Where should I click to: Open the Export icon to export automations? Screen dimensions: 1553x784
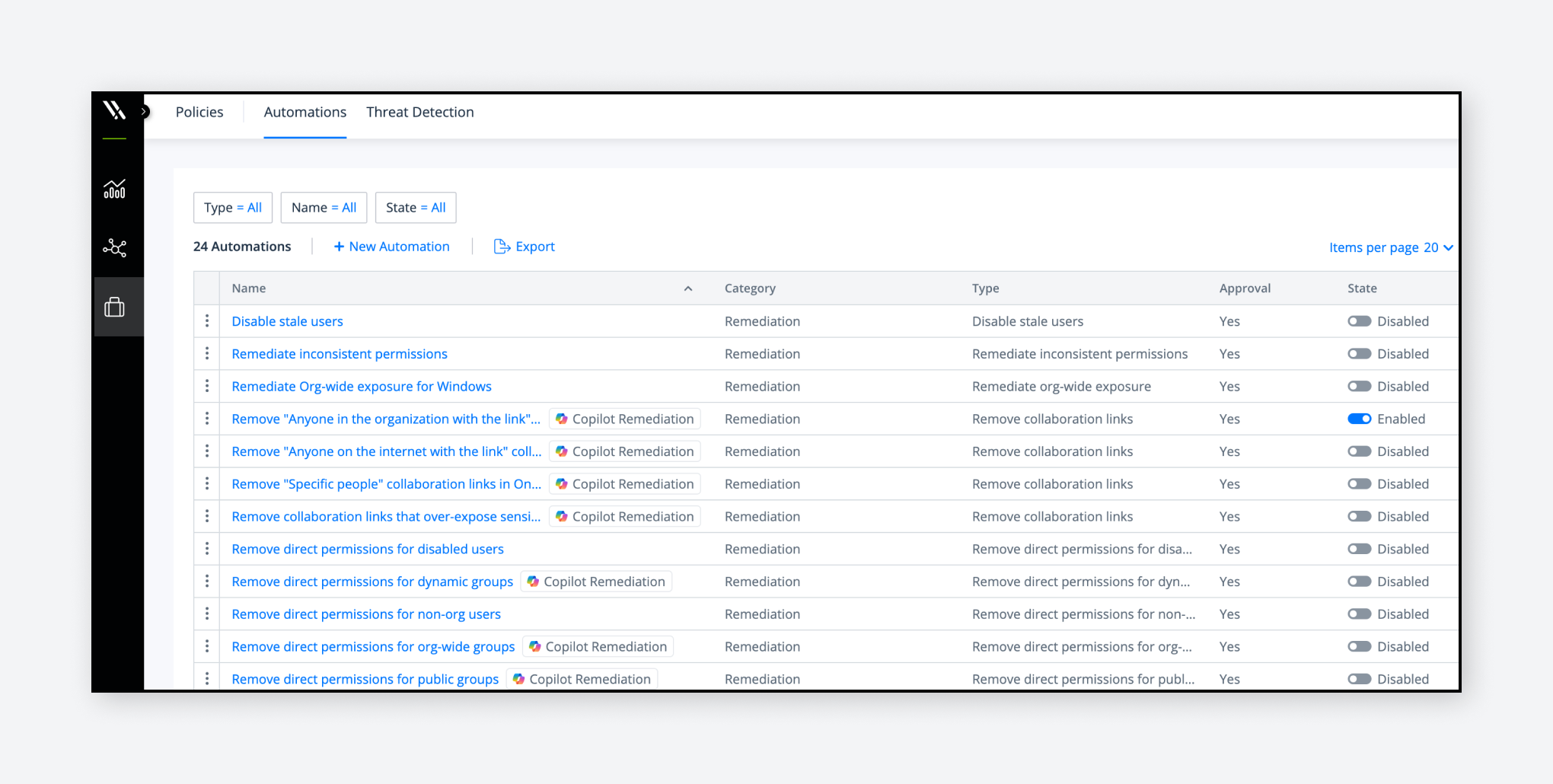(x=502, y=246)
